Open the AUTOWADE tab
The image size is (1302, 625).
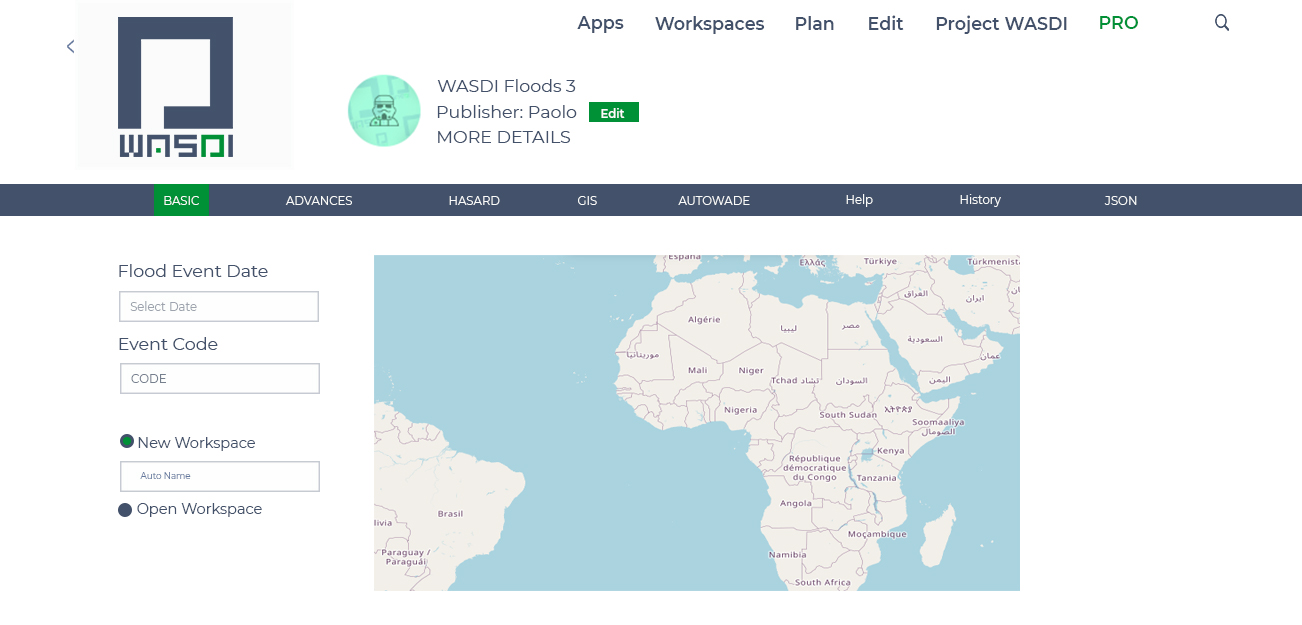point(714,201)
